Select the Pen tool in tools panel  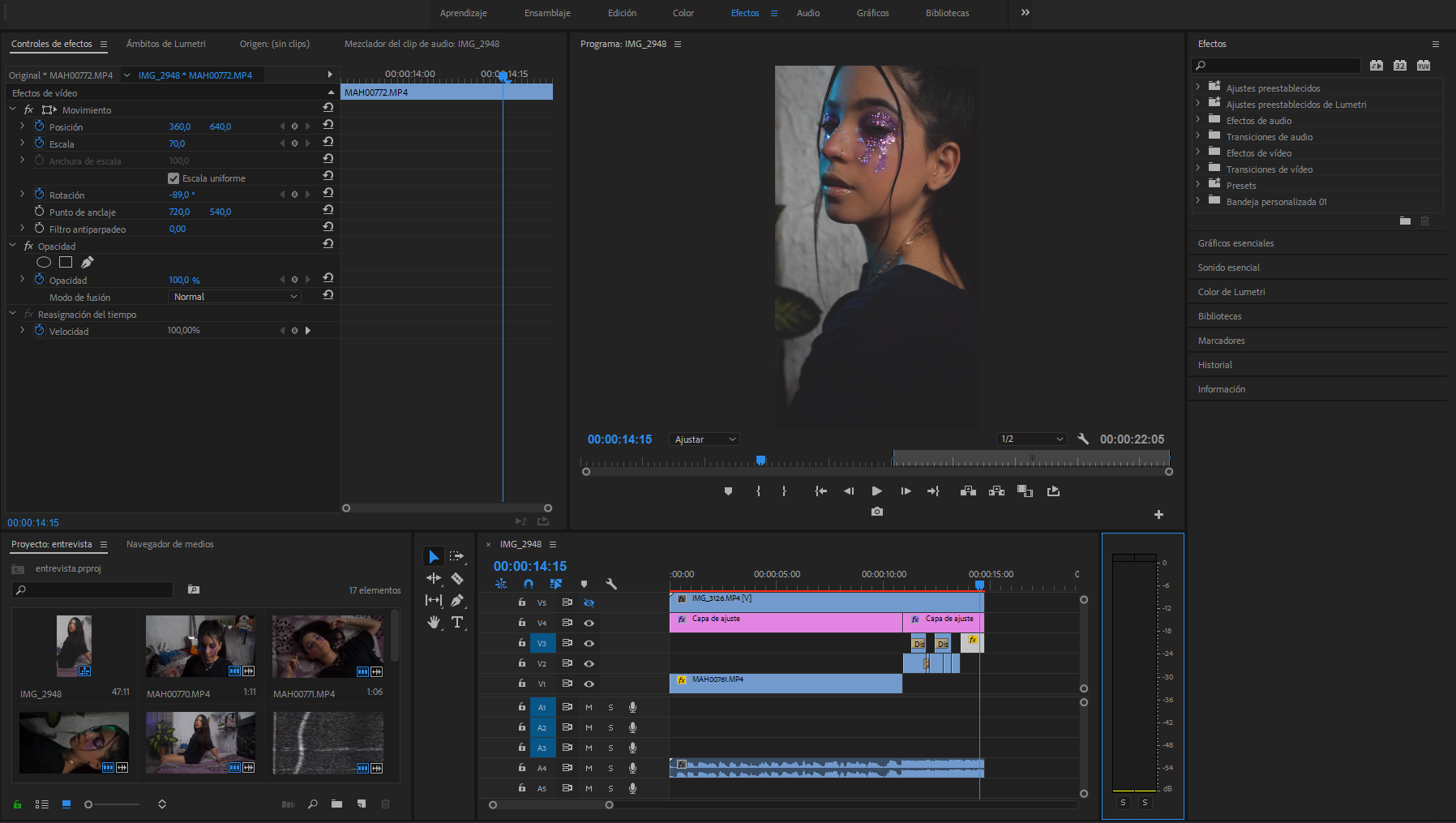click(x=457, y=600)
